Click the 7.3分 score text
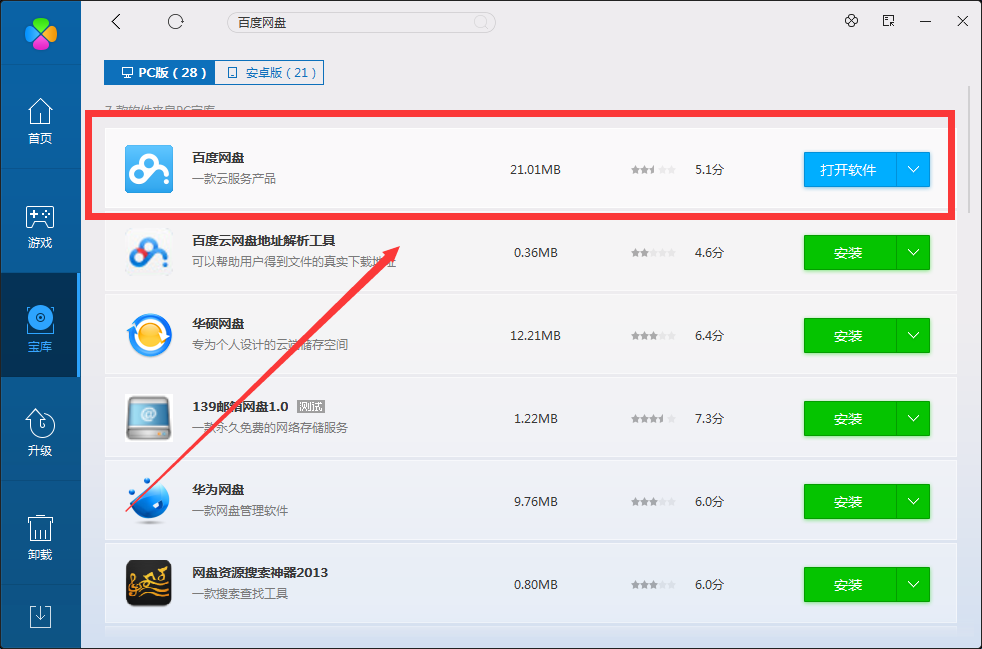The width and height of the screenshot is (982, 649). click(709, 418)
